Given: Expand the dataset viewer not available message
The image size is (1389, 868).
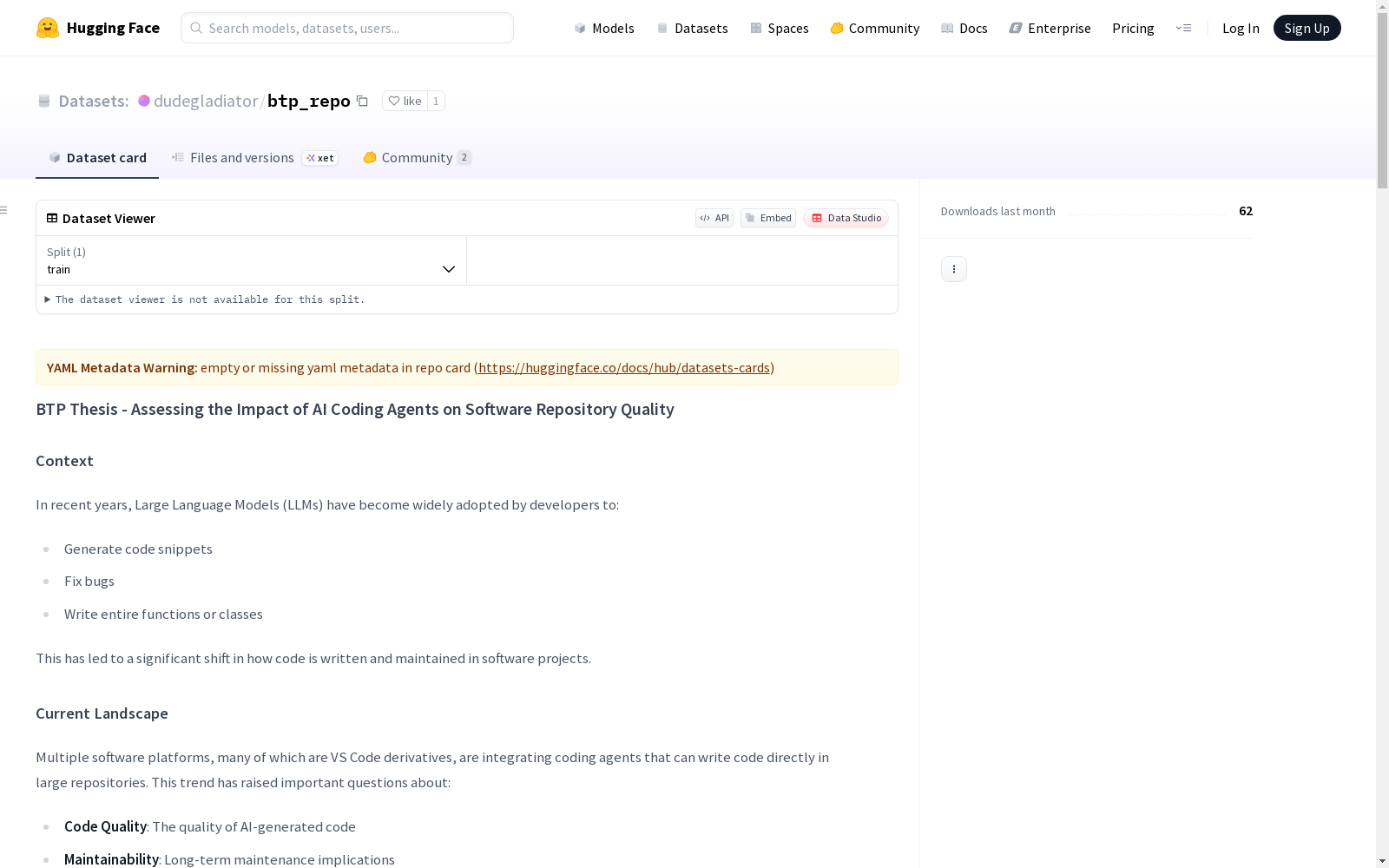Looking at the screenshot, I should pyautogui.click(x=205, y=299).
